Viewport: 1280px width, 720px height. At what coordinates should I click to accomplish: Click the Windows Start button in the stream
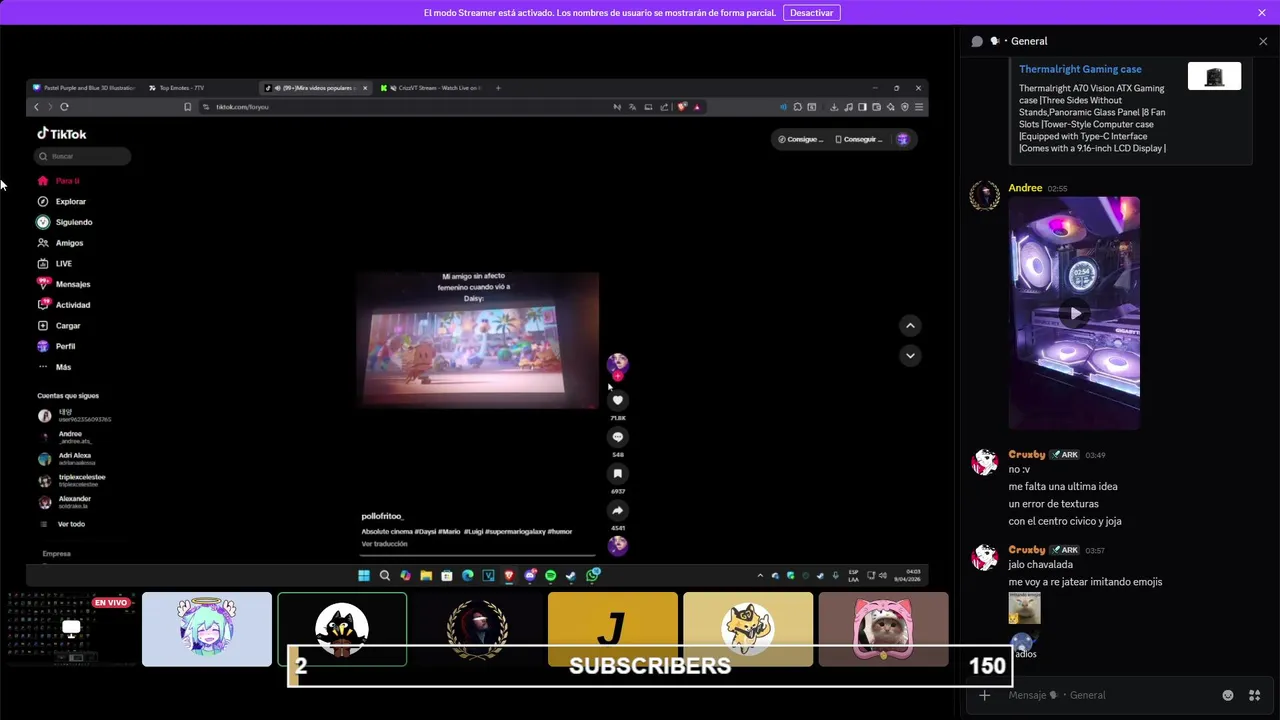(x=364, y=575)
